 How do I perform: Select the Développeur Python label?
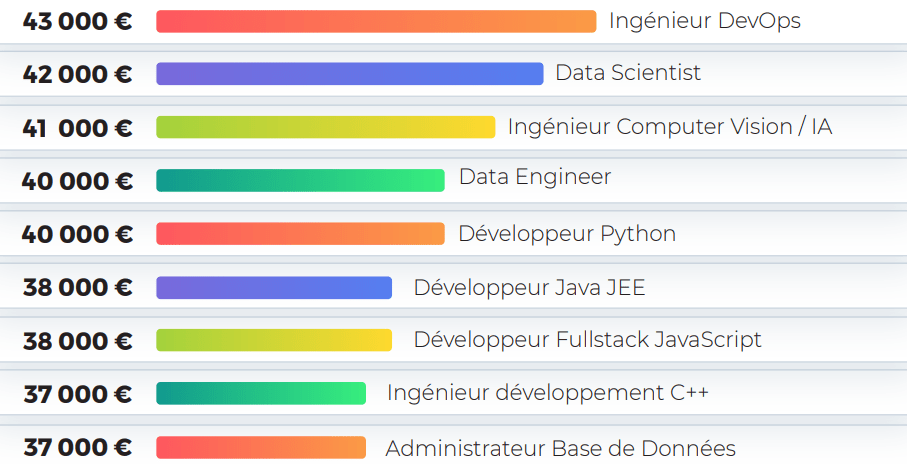[567, 234]
